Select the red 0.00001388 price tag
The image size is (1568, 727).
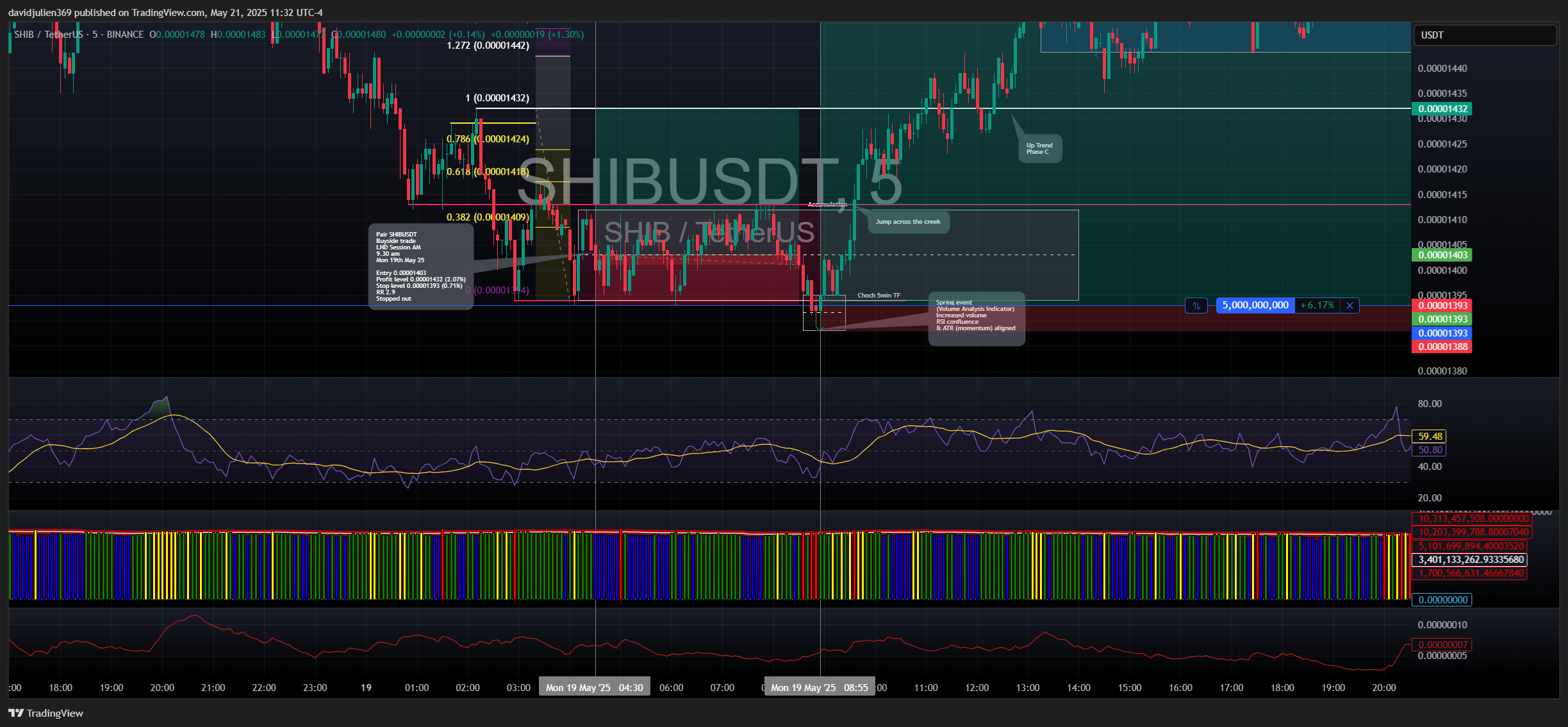1442,347
